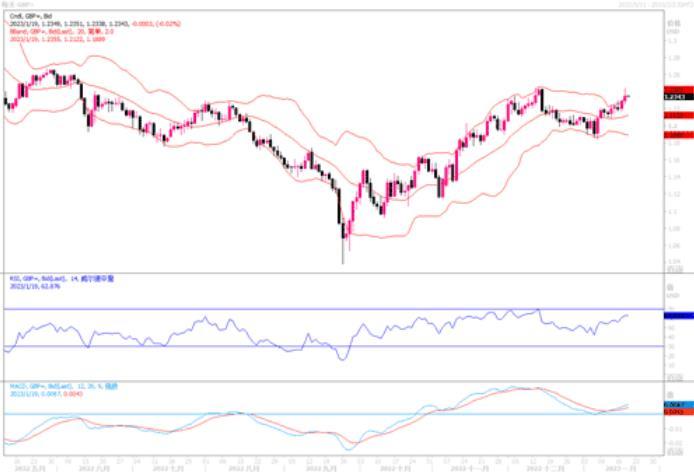Image resolution: width=694 pixels, height=472 pixels.
Task: Click the candlestick OHLC values line under Cndl
Action: pos(80,23)
